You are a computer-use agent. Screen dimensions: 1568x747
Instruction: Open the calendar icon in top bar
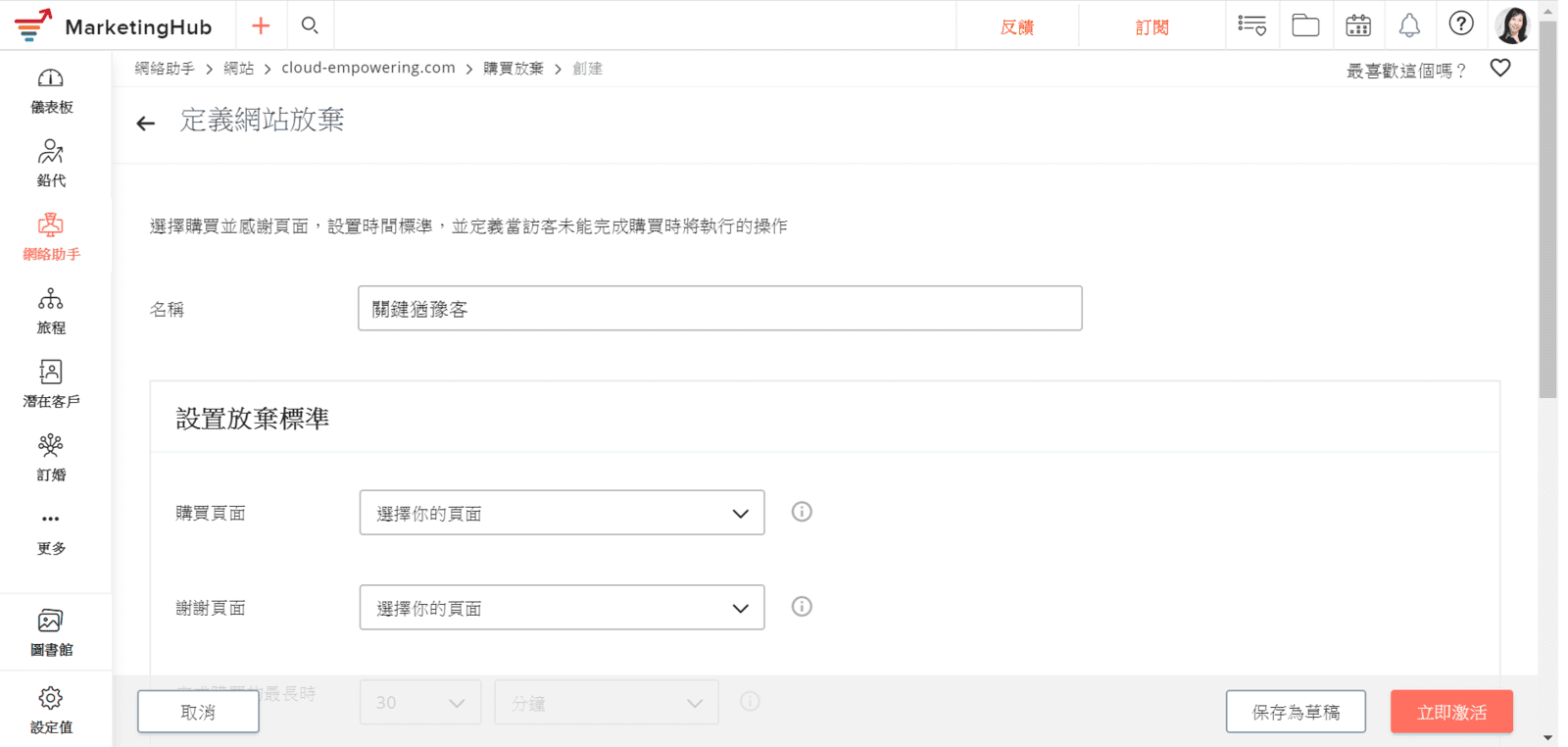tap(1358, 25)
